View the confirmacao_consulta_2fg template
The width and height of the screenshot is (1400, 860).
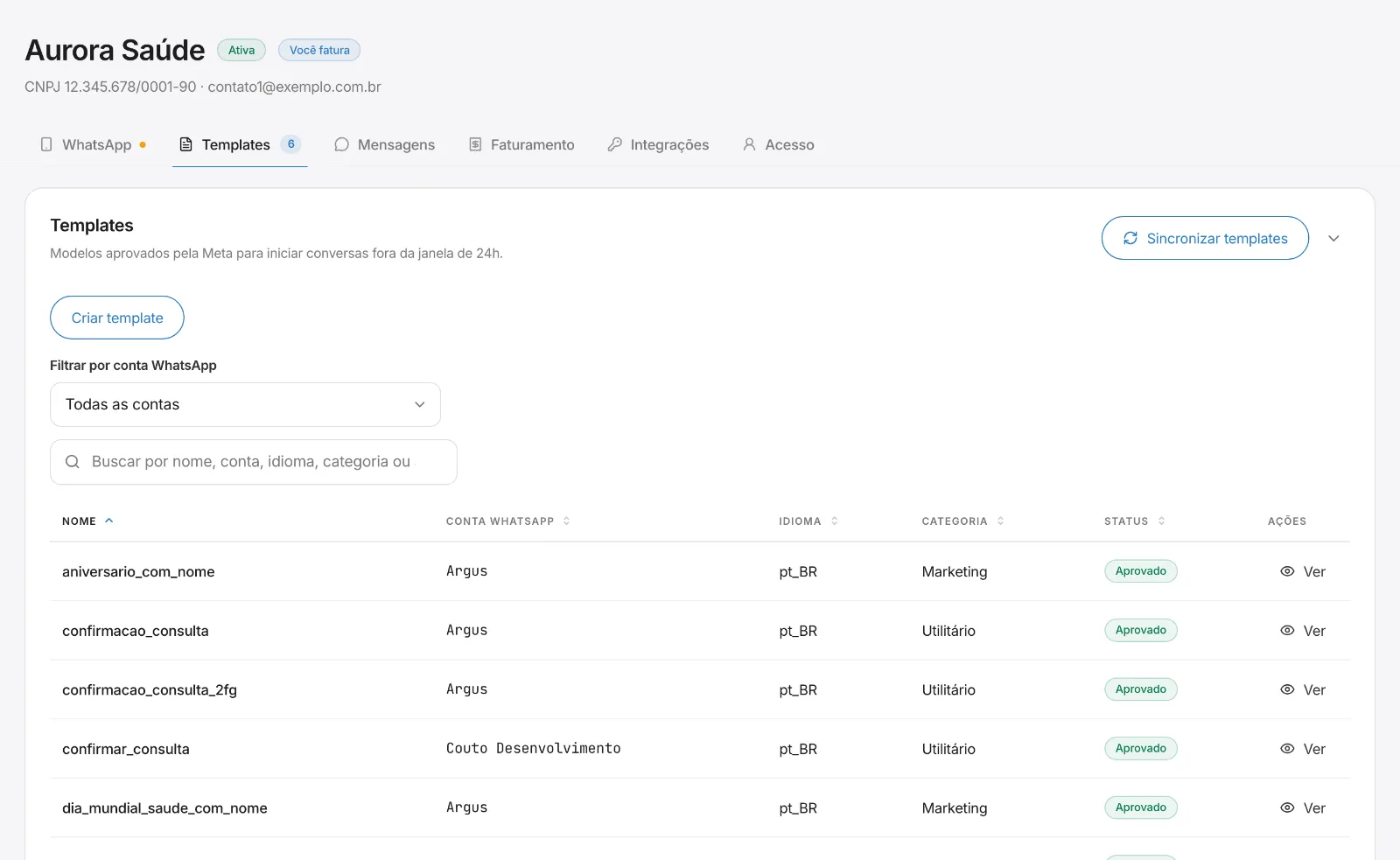(1303, 689)
